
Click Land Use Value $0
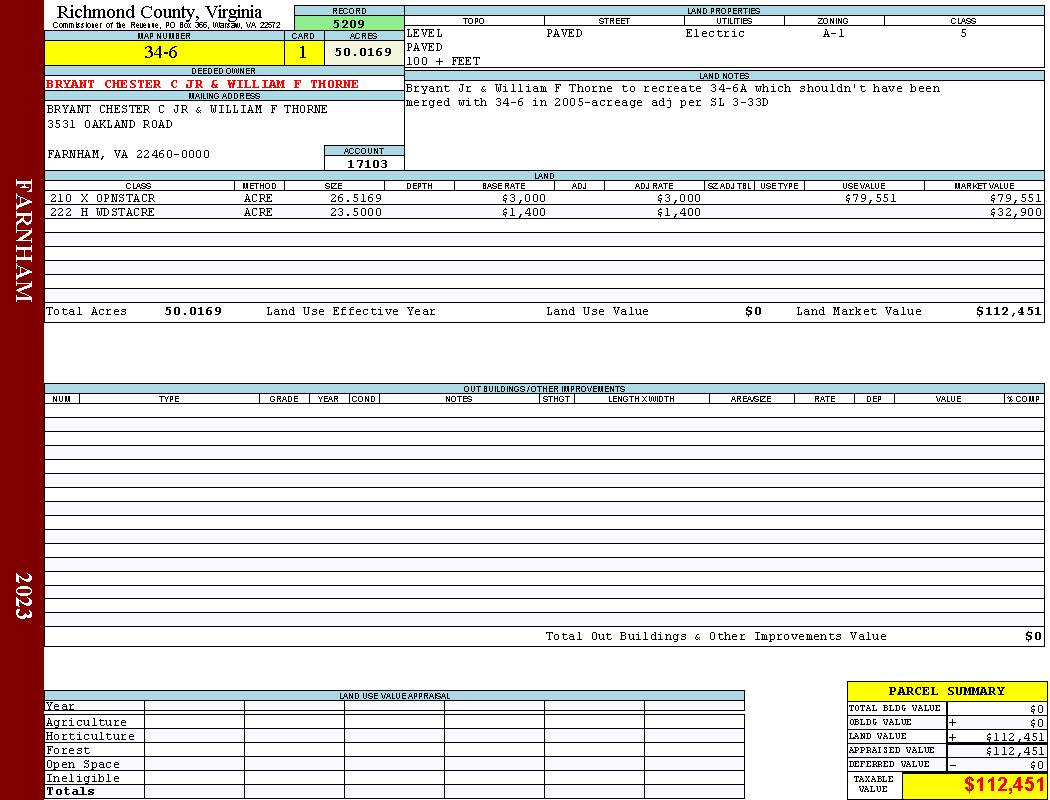(753, 312)
